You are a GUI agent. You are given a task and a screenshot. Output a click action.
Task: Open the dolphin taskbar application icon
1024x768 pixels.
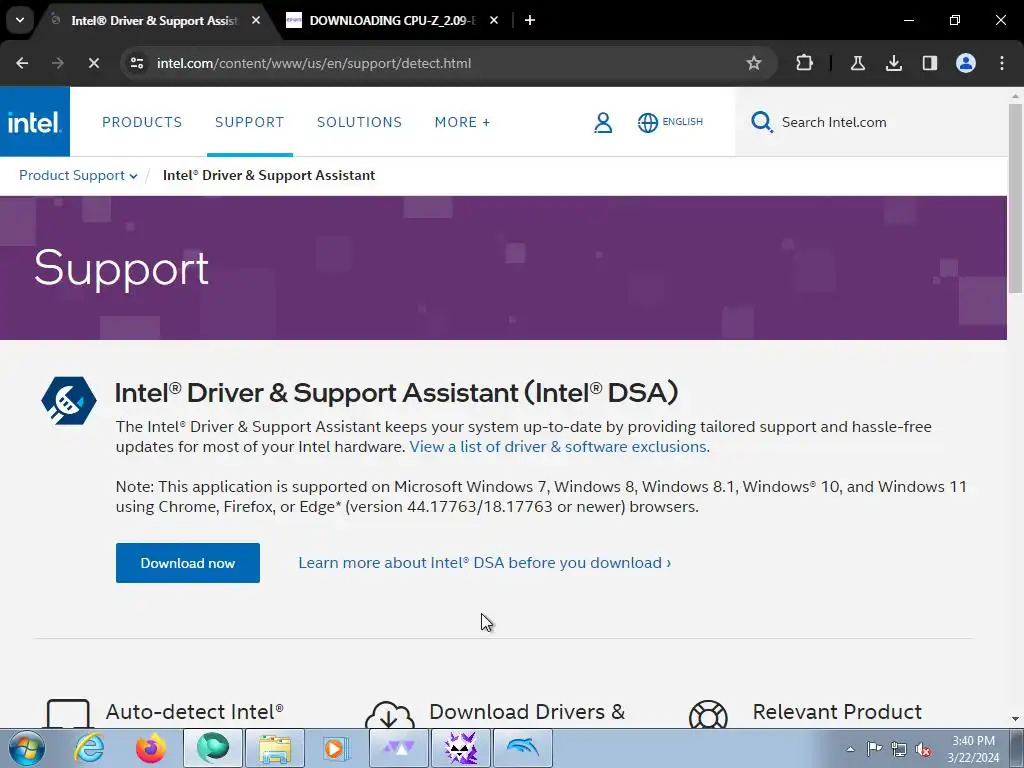click(522, 748)
